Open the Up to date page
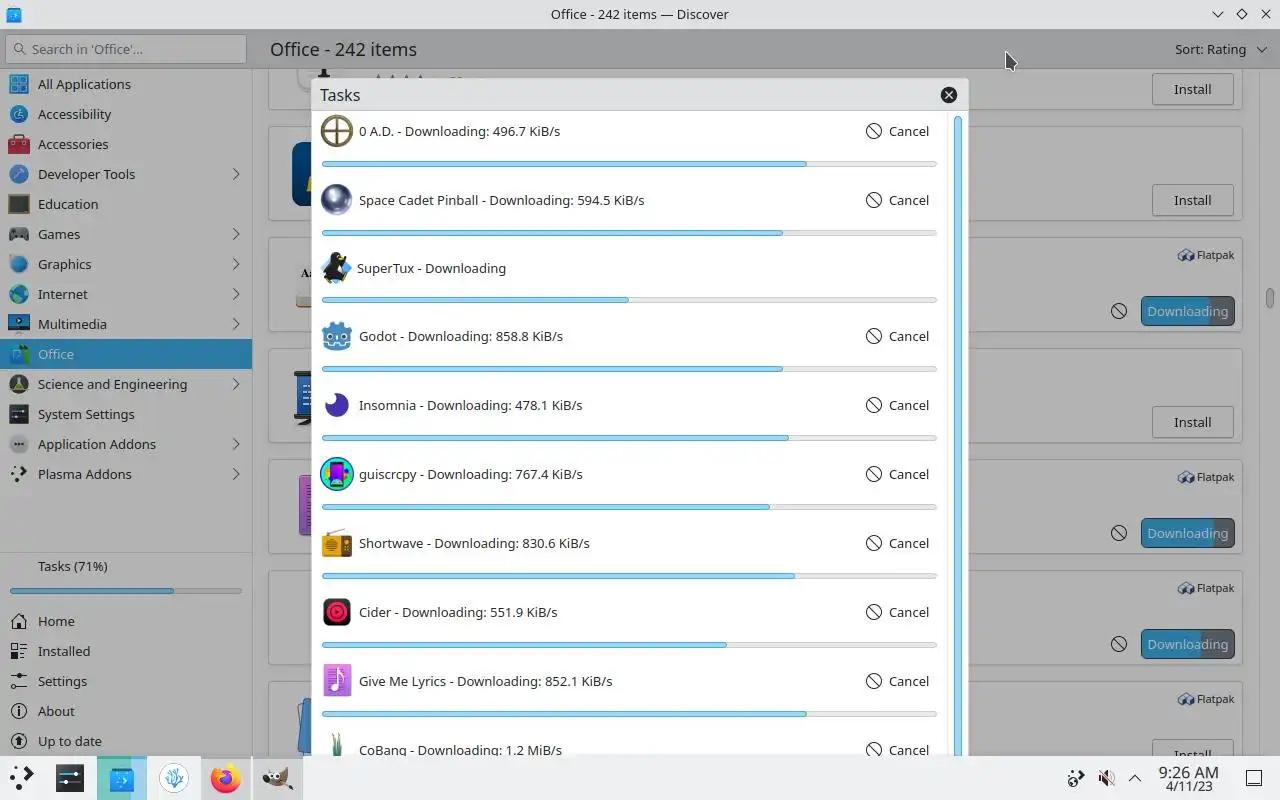The image size is (1280, 800). click(x=126, y=741)
